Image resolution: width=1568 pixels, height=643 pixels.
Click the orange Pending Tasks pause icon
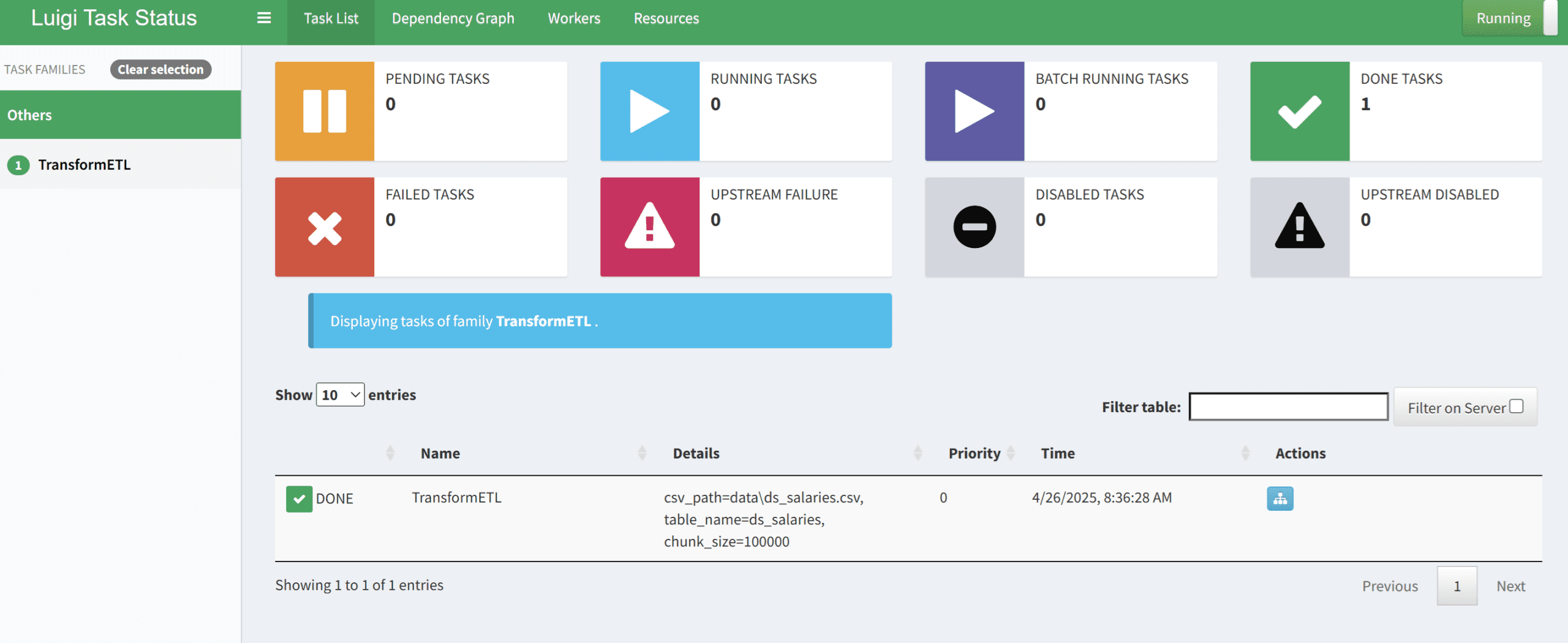[325, 111]
